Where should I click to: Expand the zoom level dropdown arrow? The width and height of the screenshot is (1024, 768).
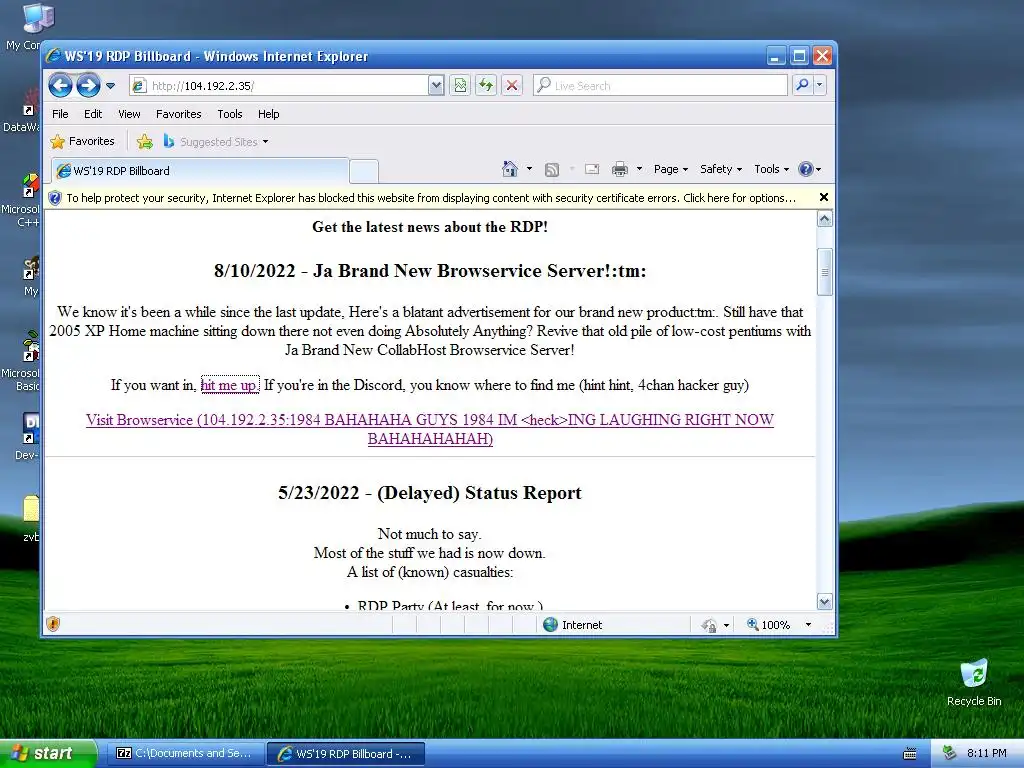[808, 625]
